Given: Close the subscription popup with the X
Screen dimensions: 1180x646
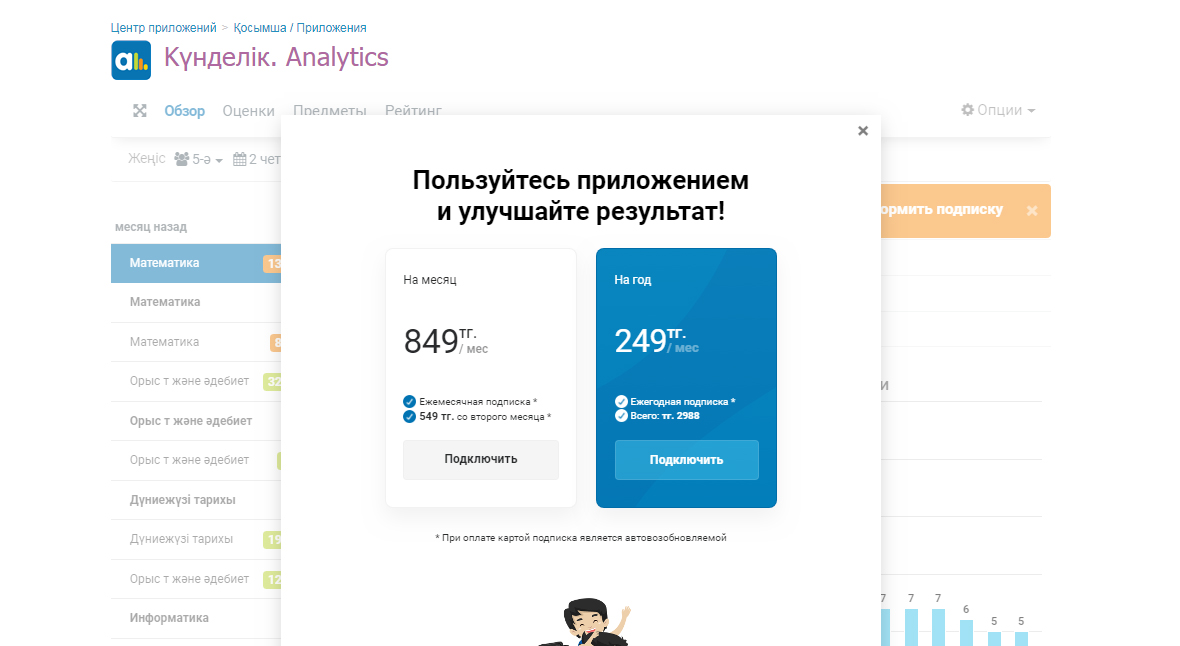Looking at the screenshot, I should (863, 131).
